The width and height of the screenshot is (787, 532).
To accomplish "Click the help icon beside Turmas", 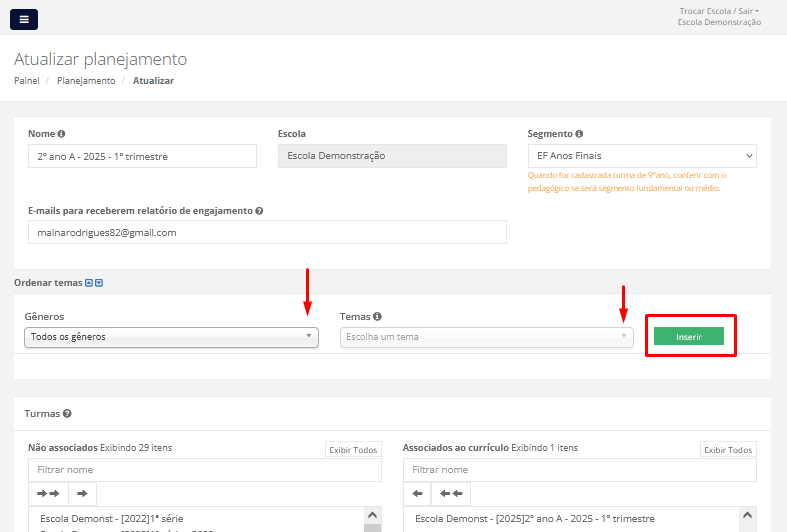I will tap(67, 414).
